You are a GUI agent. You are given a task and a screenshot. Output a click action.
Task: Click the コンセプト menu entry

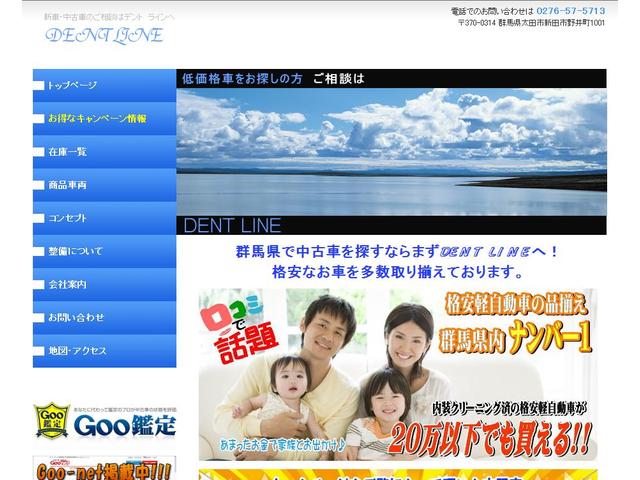pyautogui.click(x=104, y=217)
